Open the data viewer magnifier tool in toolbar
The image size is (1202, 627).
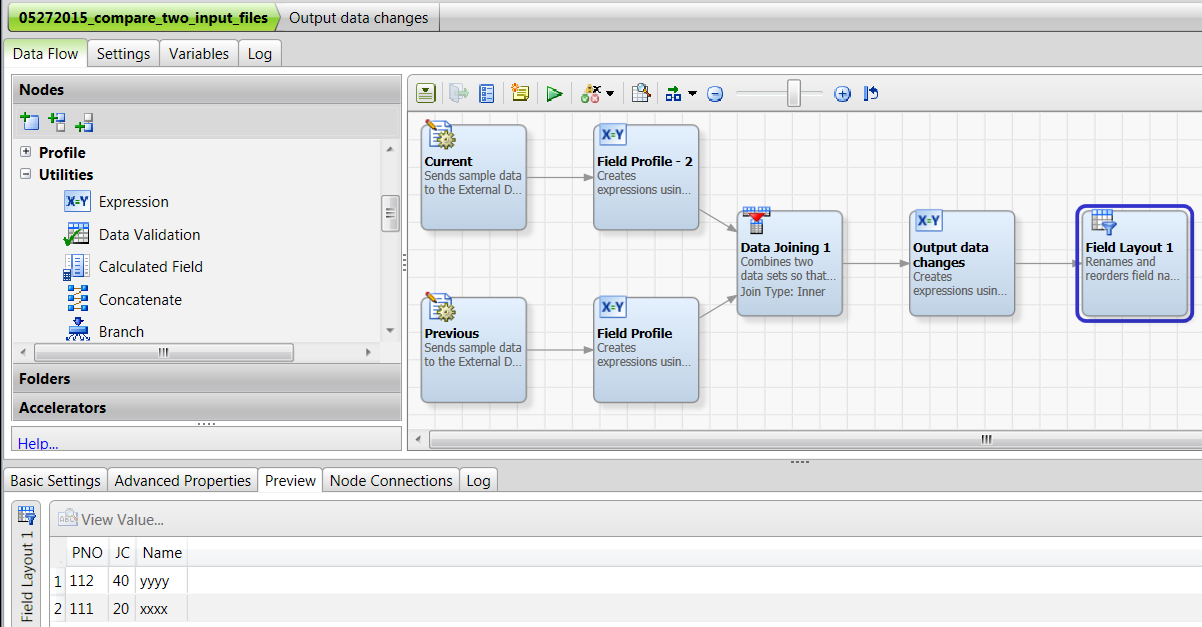pyautogui.click(x=640, y=92)
